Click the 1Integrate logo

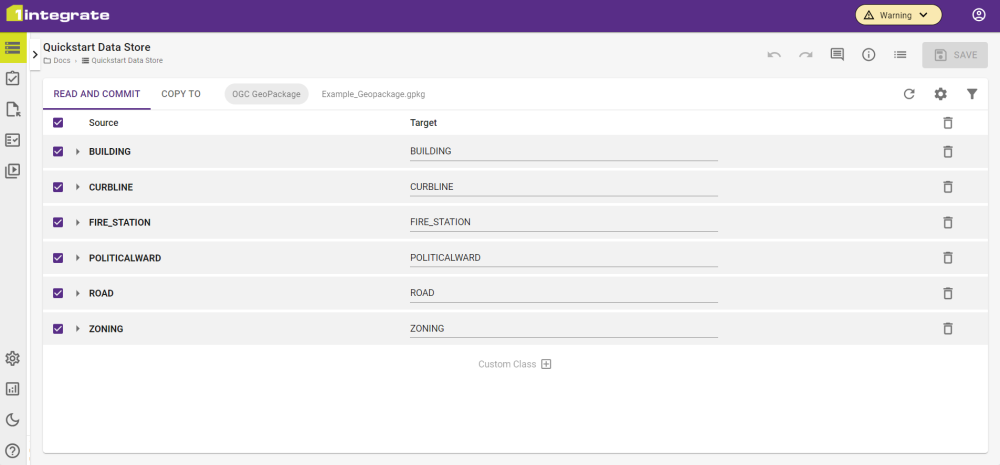pos(57,15)
